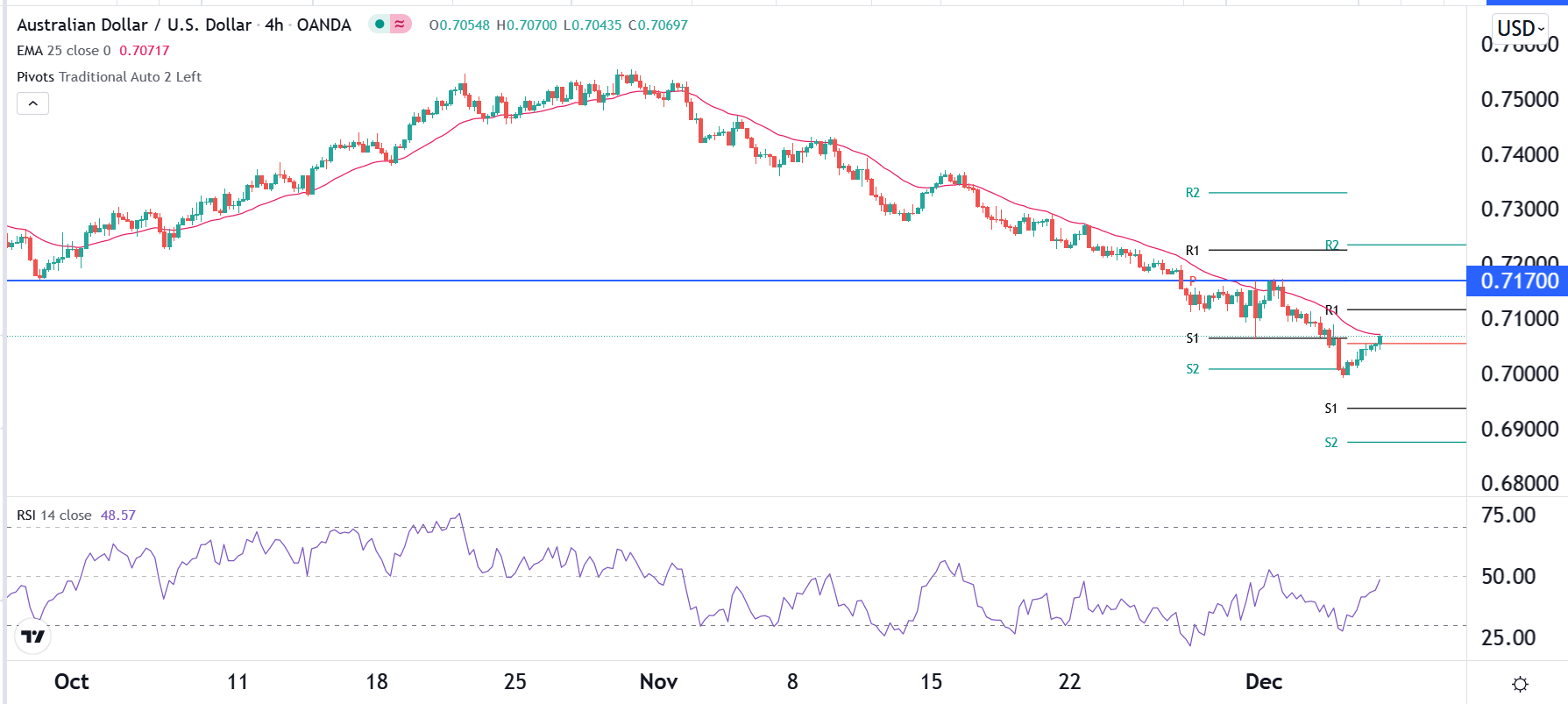Click the 0.68000 price axis label
This screenshot has height=704, width=1568.
[1520, 483]
